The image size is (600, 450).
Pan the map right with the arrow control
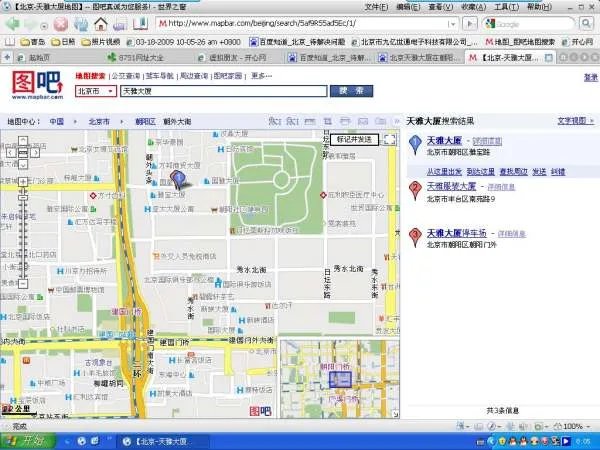coord(35,153)
